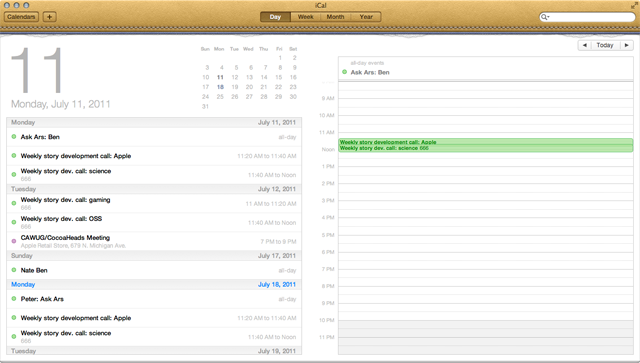Screen dimensions: 640x363
Task: Click Apple Retail Store location text
Action: point(73,246)
